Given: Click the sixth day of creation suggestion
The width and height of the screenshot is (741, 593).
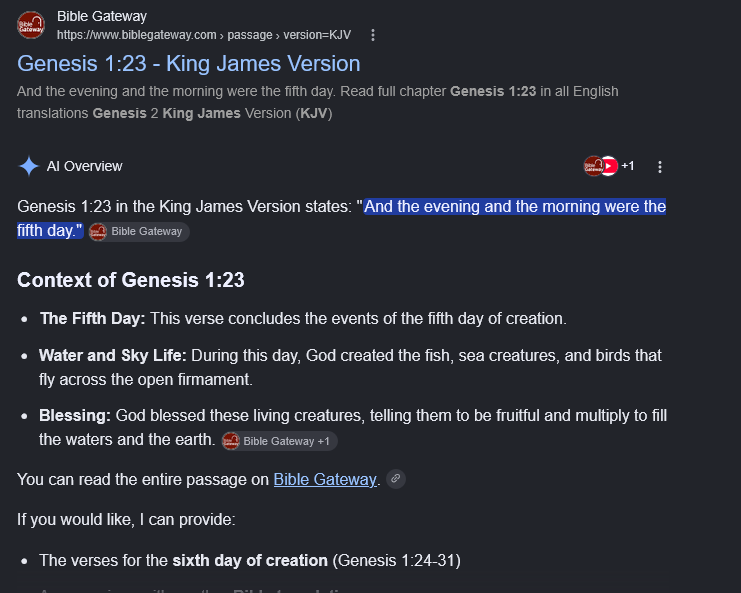Looking at the screenshot, I should pyautogui.click(x=250, y=560).
